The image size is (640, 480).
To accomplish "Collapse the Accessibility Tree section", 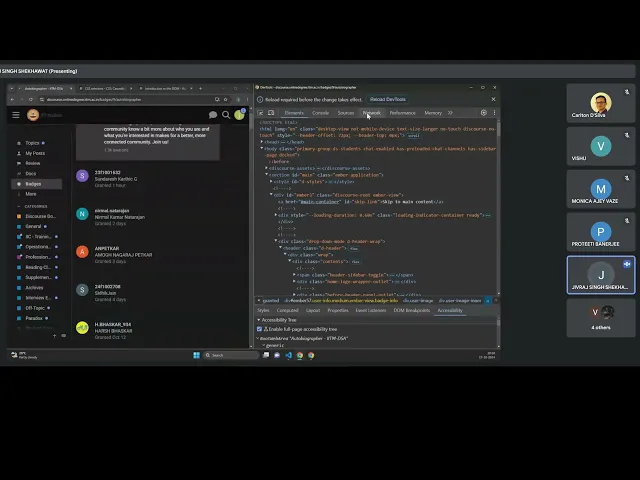I will [x=259, y=320].
